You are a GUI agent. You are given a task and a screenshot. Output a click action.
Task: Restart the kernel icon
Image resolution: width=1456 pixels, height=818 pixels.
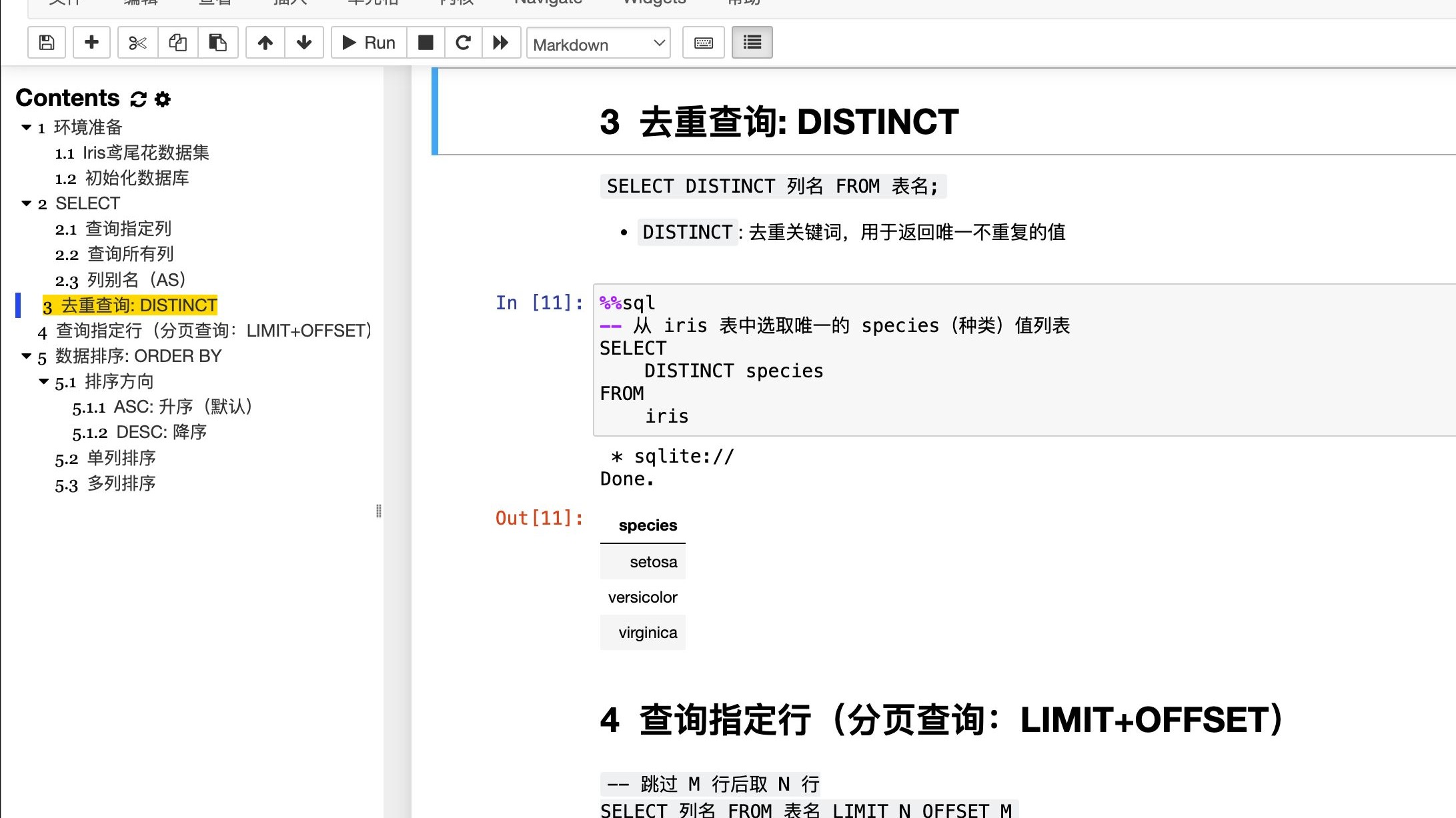click(x=464, y=43)
